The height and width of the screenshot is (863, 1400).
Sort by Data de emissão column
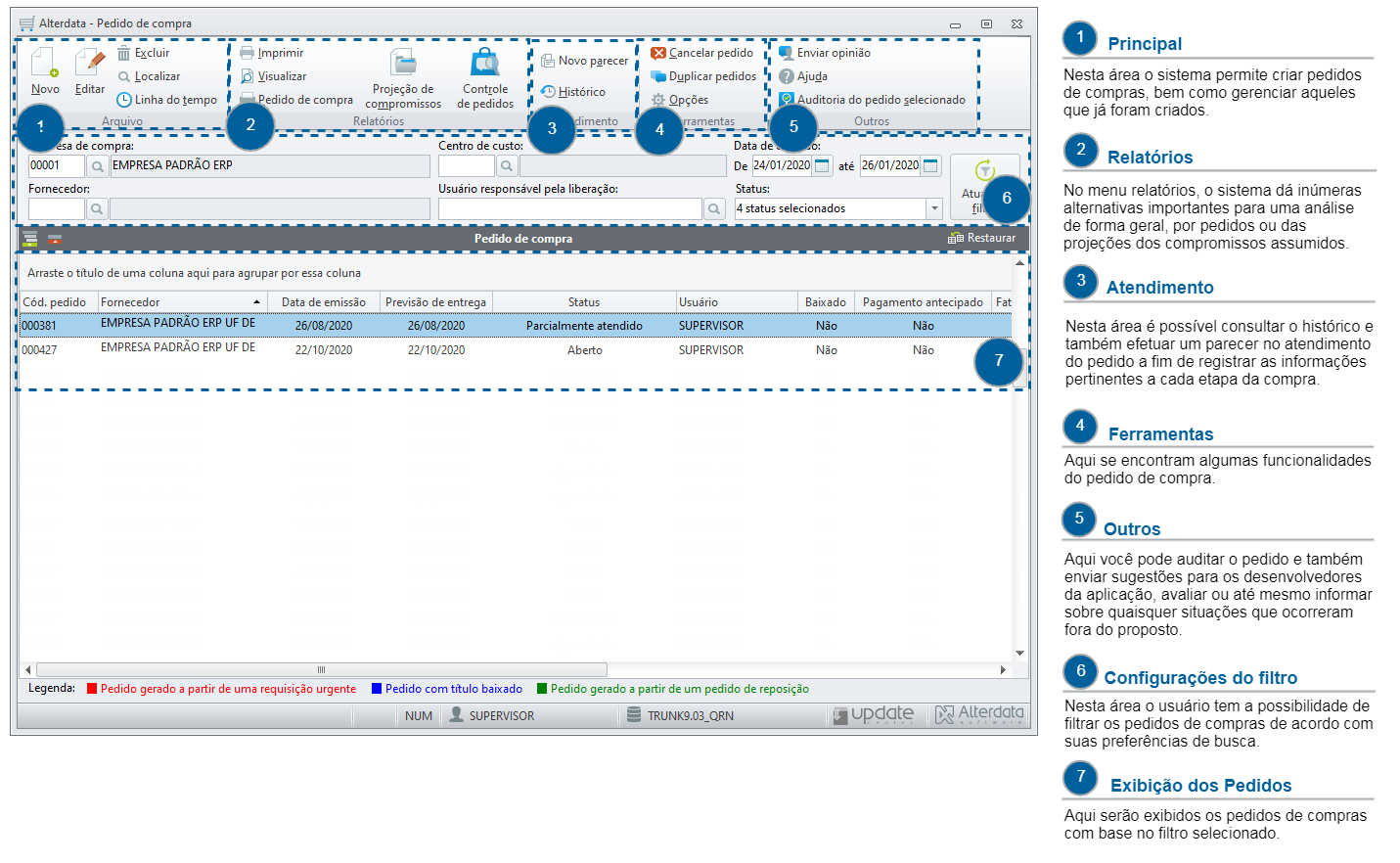(324, 302)
